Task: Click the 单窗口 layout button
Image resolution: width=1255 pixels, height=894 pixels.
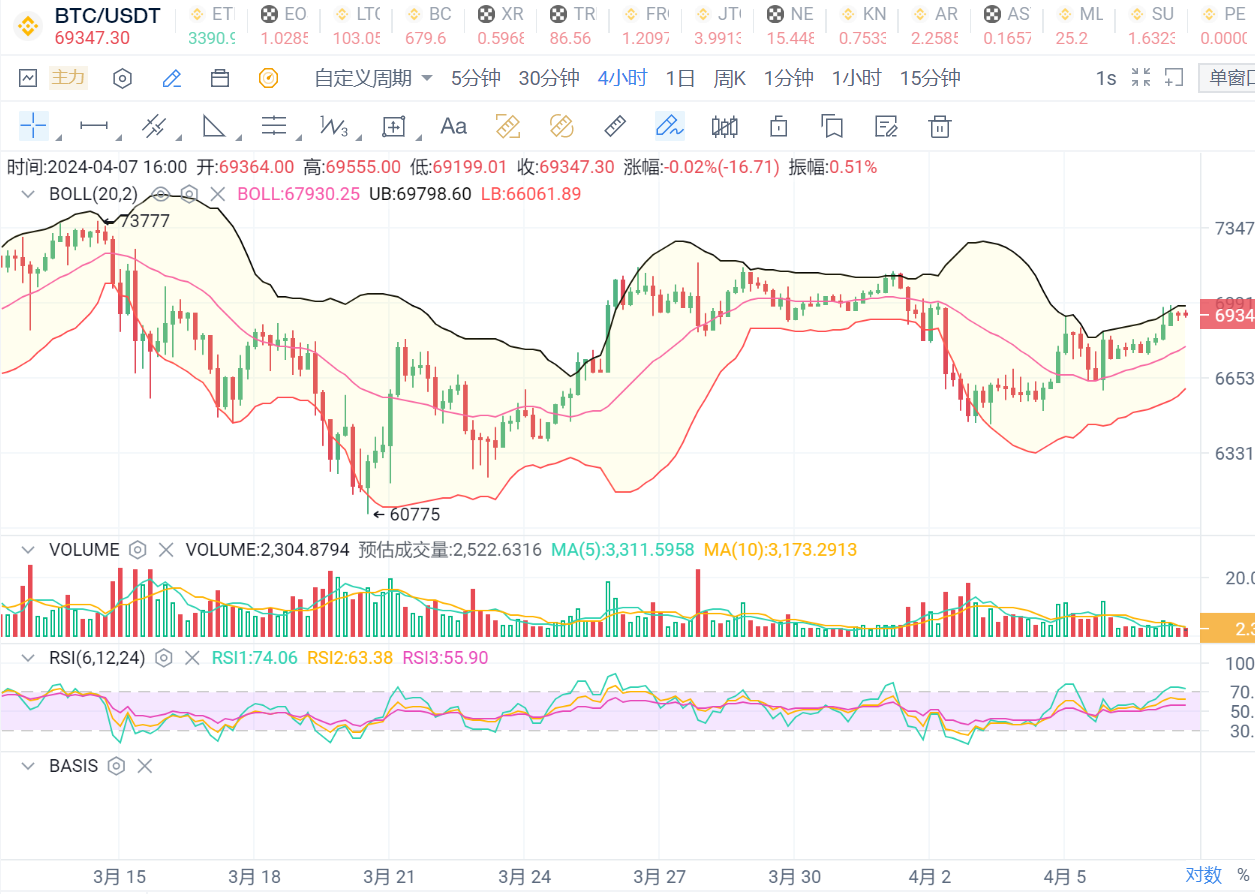Action: [1229, 78]
